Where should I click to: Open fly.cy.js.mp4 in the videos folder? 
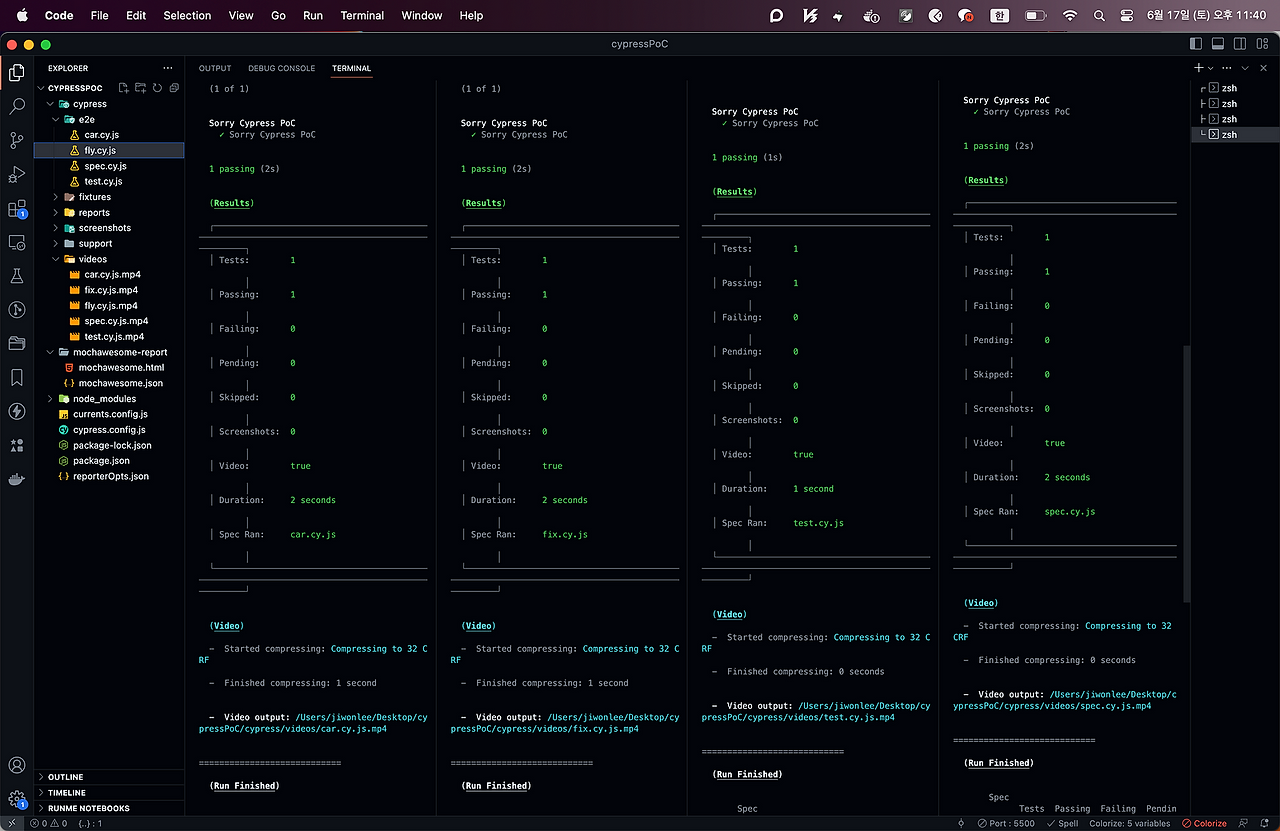coord(111,305)
